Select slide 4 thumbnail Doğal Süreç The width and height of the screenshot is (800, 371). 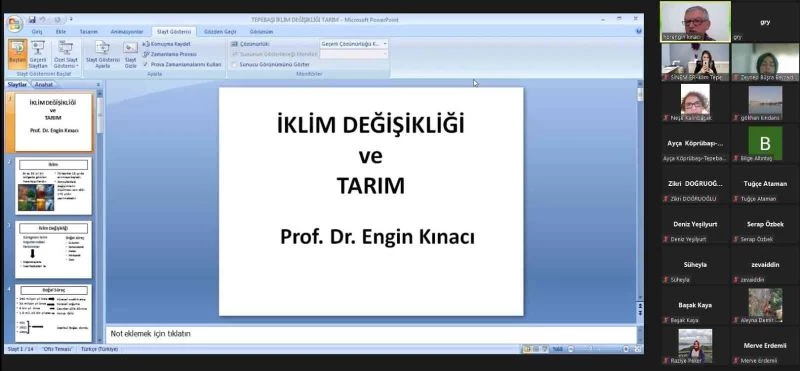[x=54, y=313]
